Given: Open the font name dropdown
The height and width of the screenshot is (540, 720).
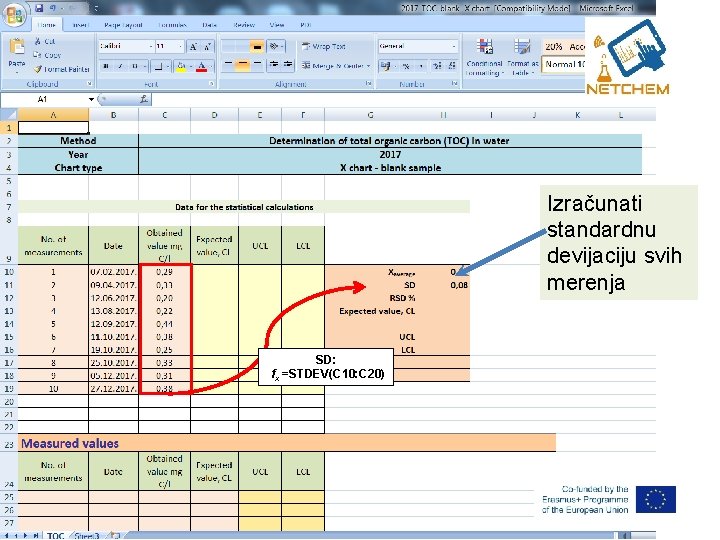Looking at the screenshot, I should (151, 46).
